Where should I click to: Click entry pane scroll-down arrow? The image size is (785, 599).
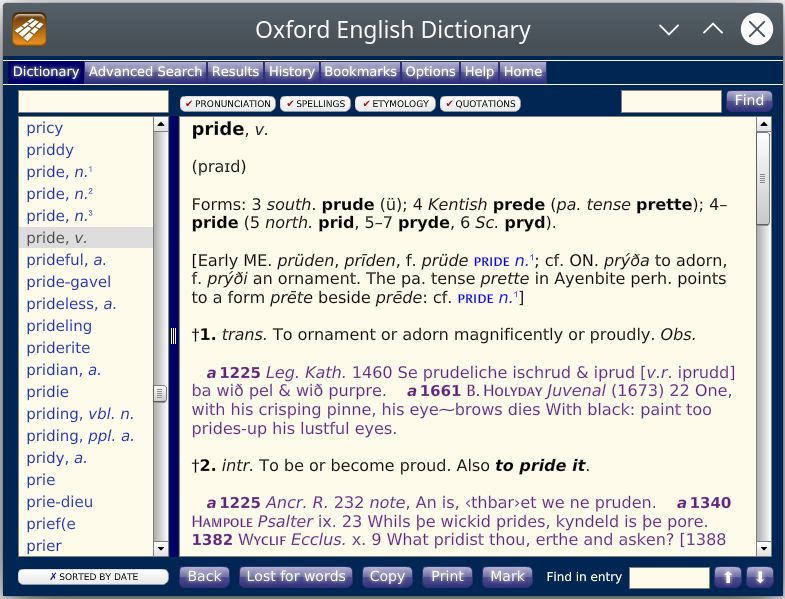[x=763, y=548]
